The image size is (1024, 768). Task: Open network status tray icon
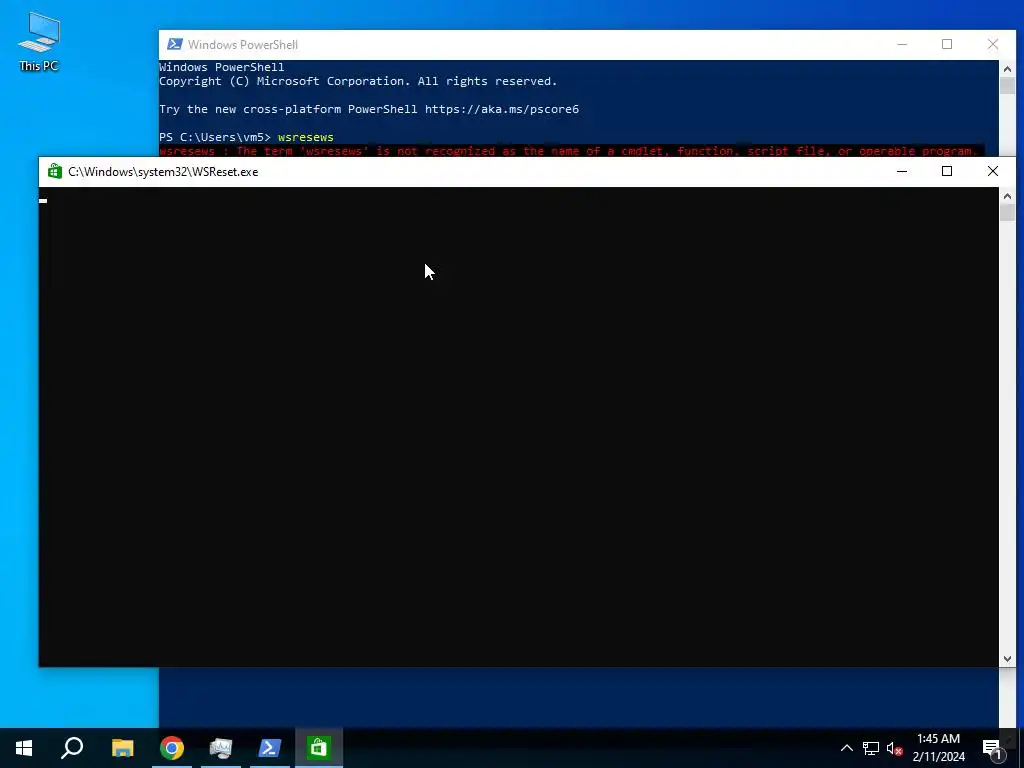(x=871, y=748)
